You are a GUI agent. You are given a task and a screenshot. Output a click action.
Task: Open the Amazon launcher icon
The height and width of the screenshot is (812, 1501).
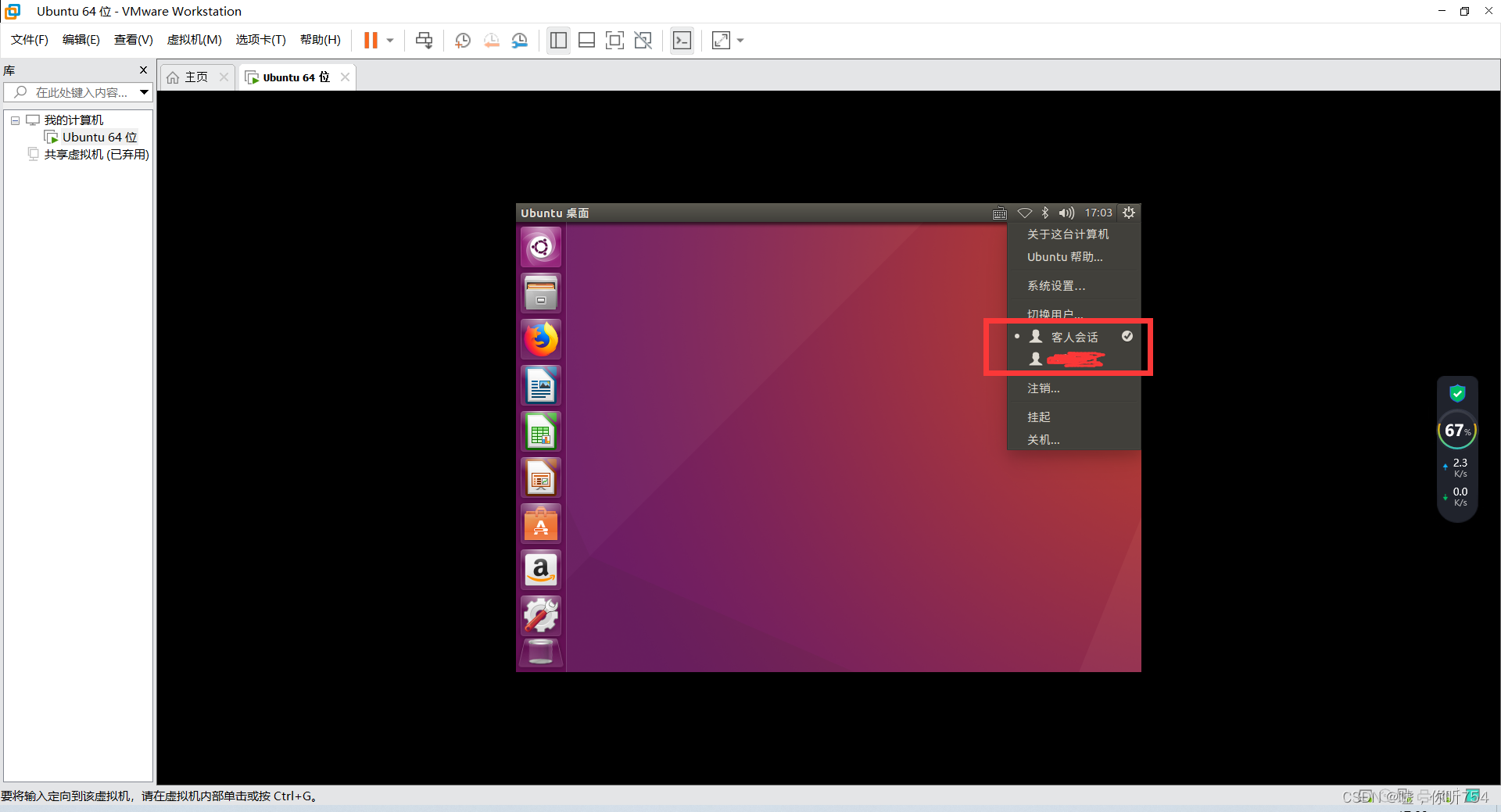(x=541, y=571)
